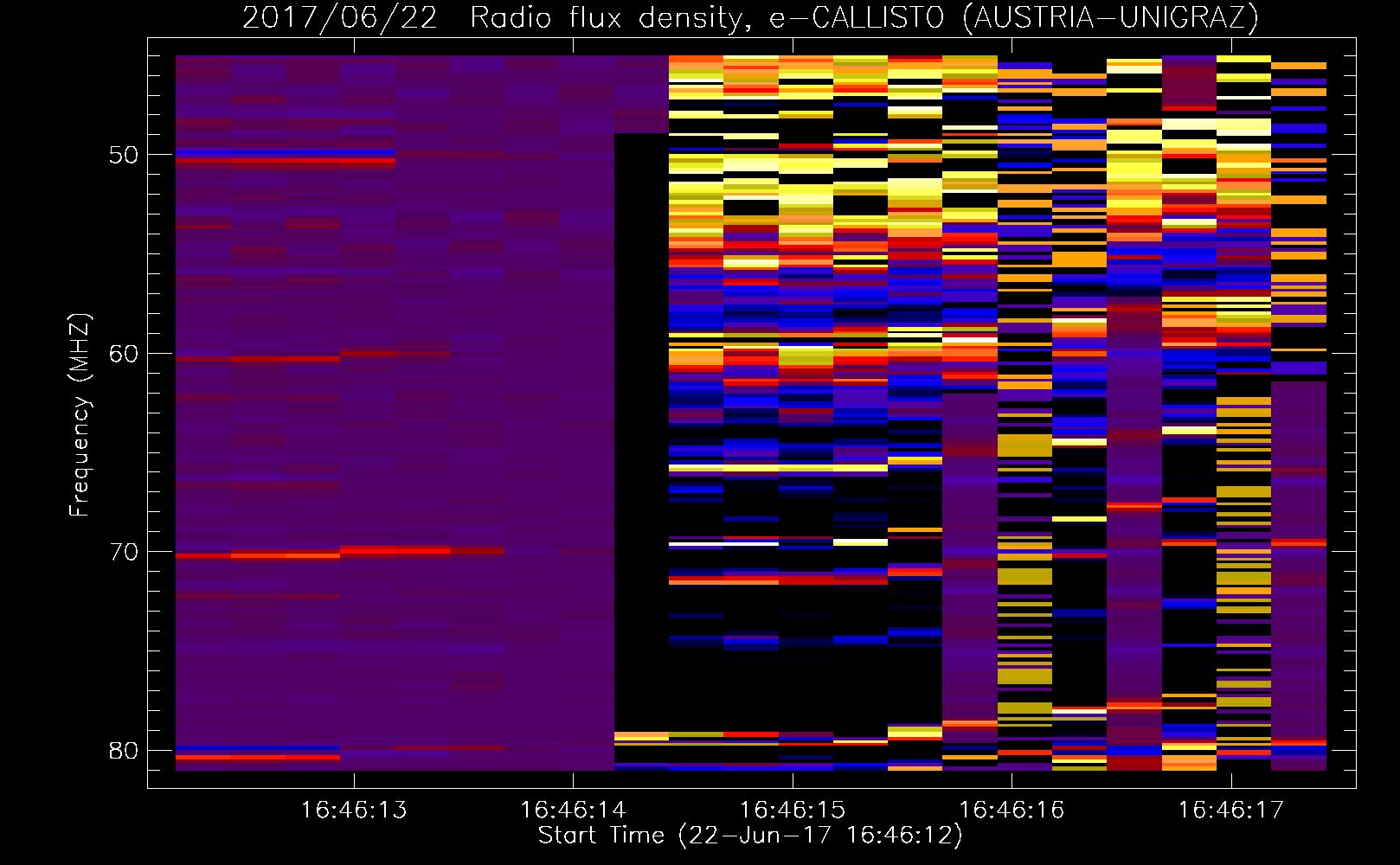Click the time label '16:46:16'
Image resolution: width=1400 pixels, height=865 pixels.
click(1011, 811)
